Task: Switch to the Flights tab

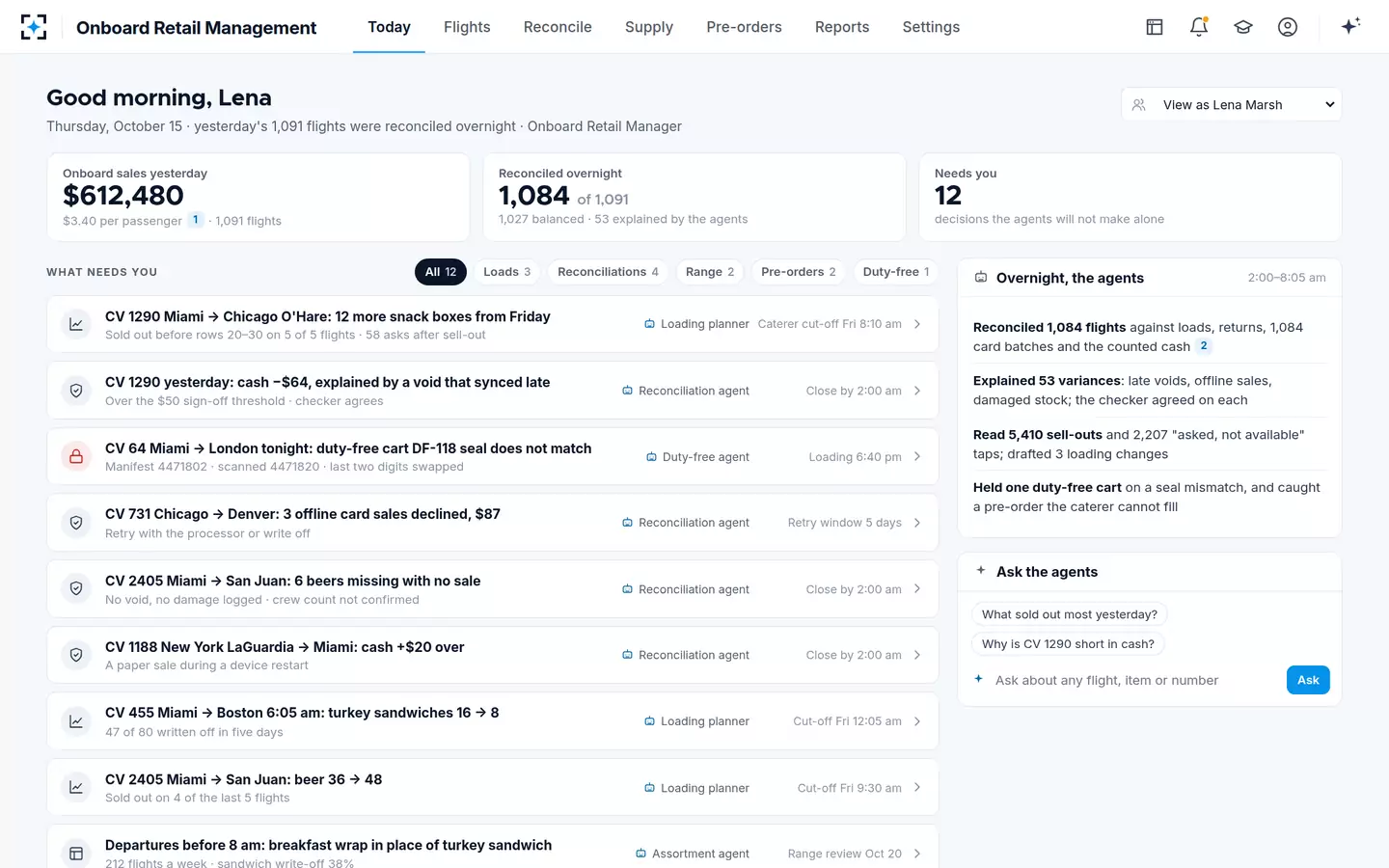Action: click(x=467, y=27)
